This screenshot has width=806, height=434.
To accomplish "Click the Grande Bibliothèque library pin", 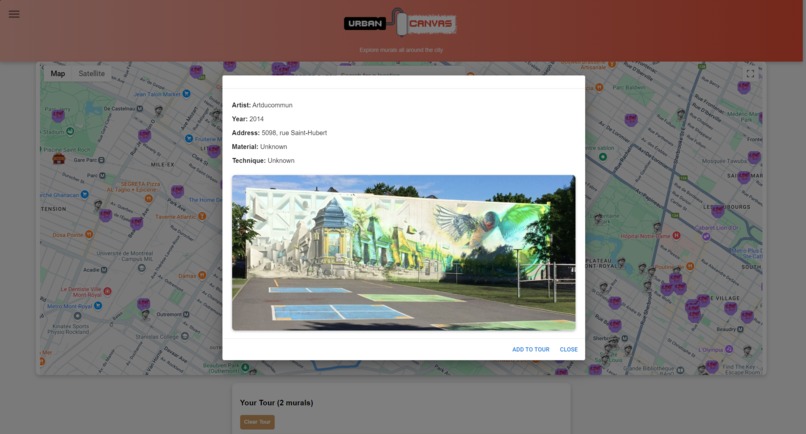I will [x=680, y=370].
